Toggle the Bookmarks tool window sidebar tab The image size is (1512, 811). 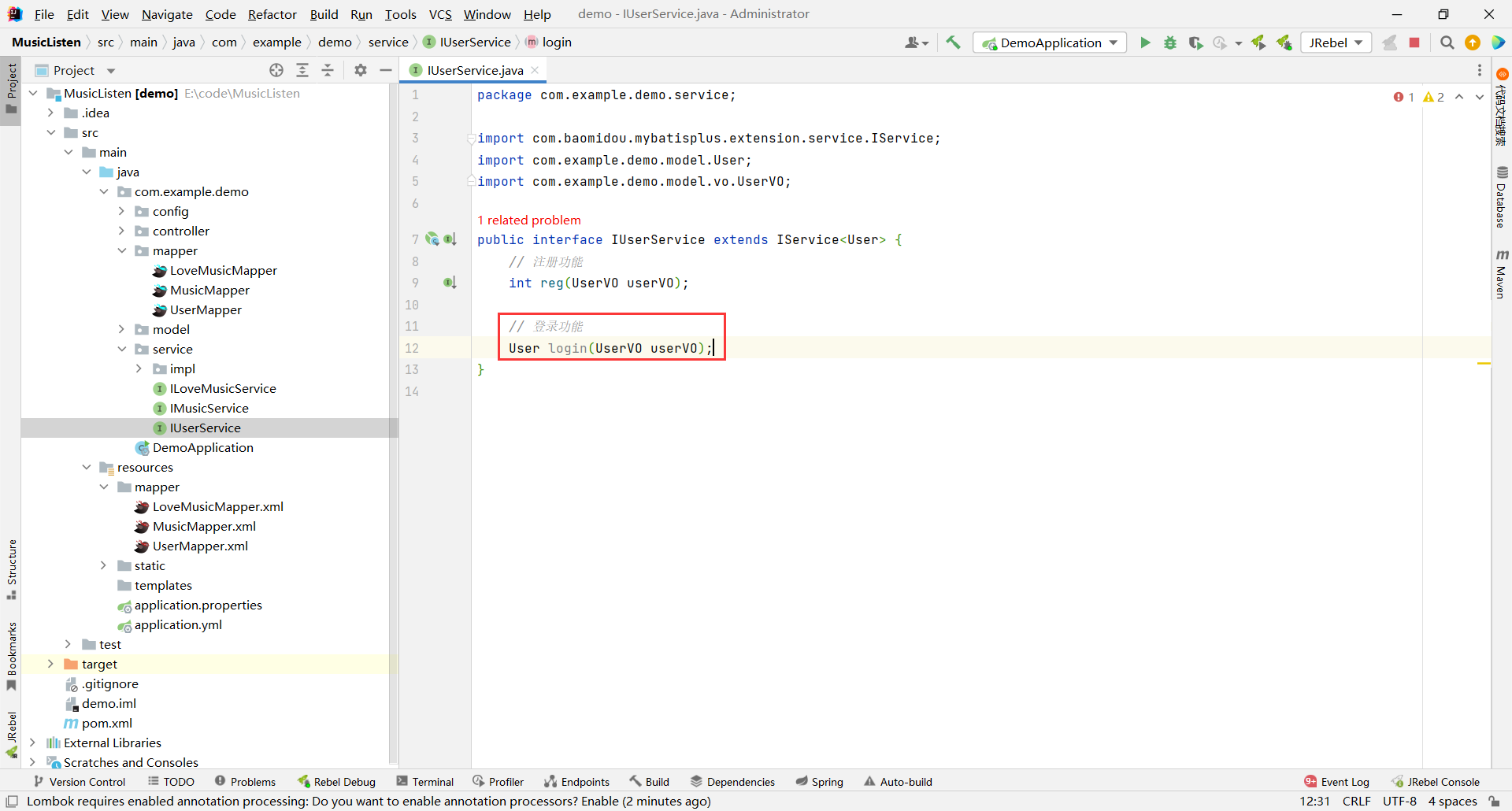click(11, 654)
